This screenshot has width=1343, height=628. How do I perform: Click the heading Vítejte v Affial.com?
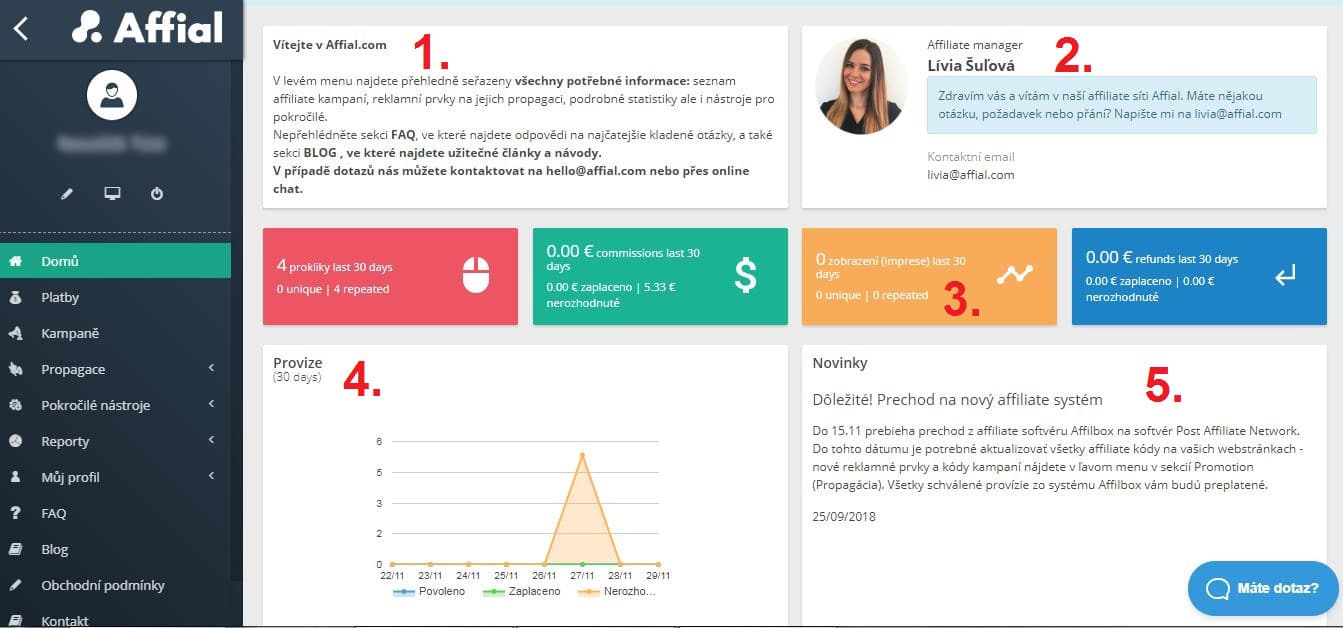(329, 45)
